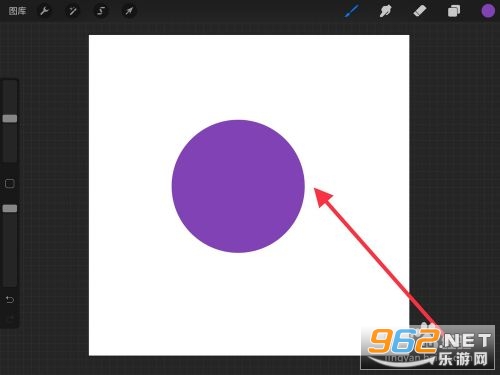Tap the purple circle on canvas
The image size is (500, 375).
238,186
